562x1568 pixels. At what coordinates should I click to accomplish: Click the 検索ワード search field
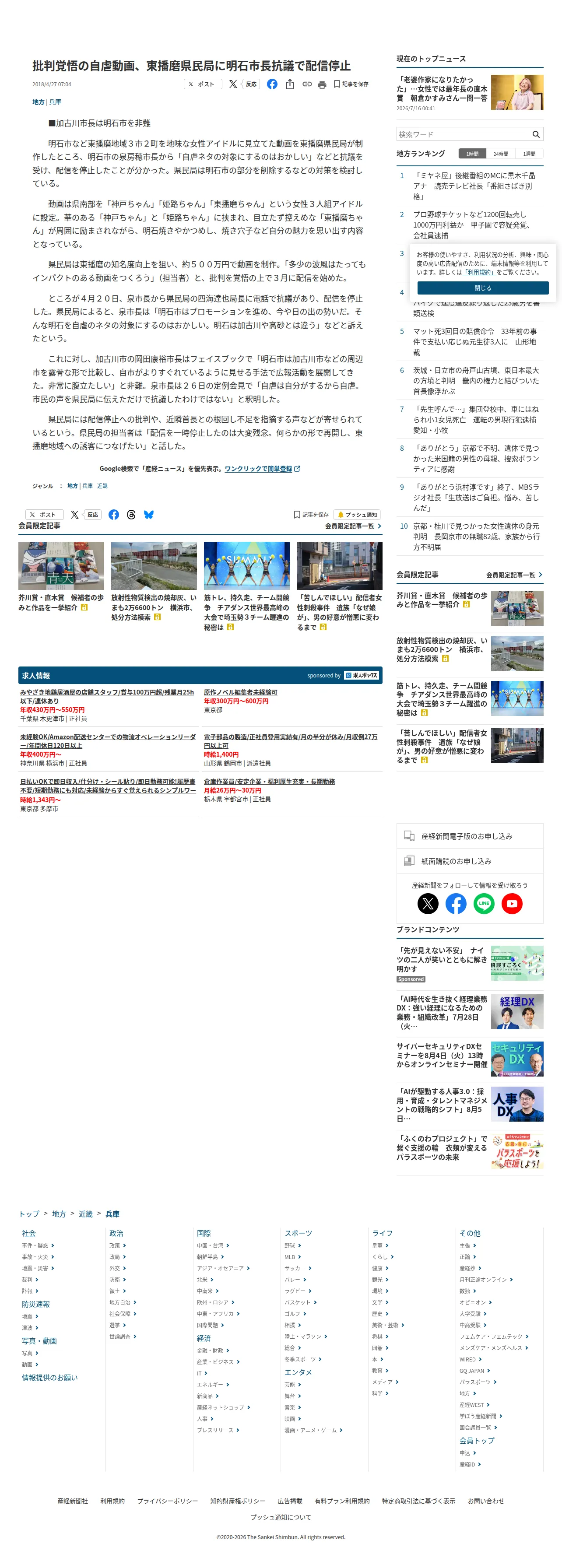point(463,134)
